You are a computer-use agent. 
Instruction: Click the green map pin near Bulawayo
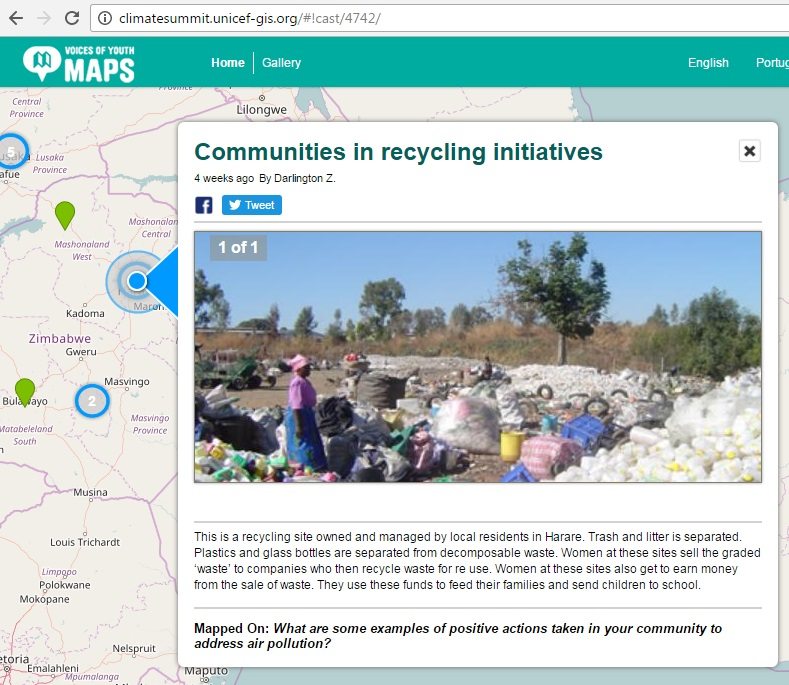click(x=25, y=391)
